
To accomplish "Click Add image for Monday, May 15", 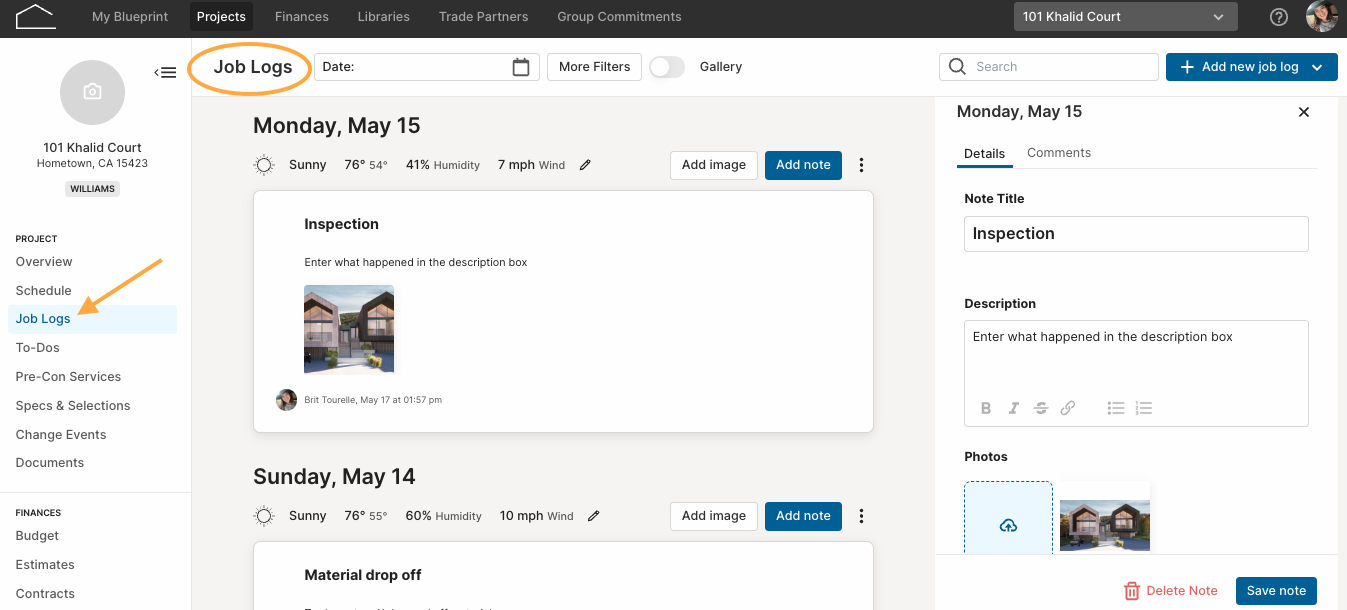I will click(x=714, y=165).
